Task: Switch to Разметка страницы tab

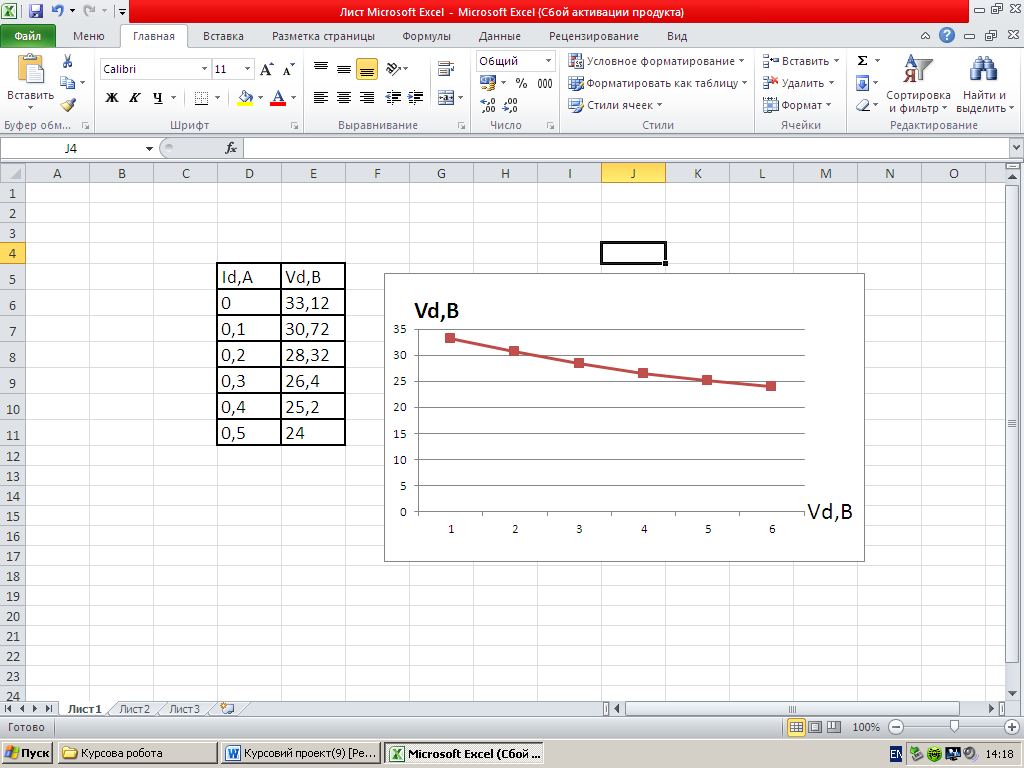Action: point(323,37)
